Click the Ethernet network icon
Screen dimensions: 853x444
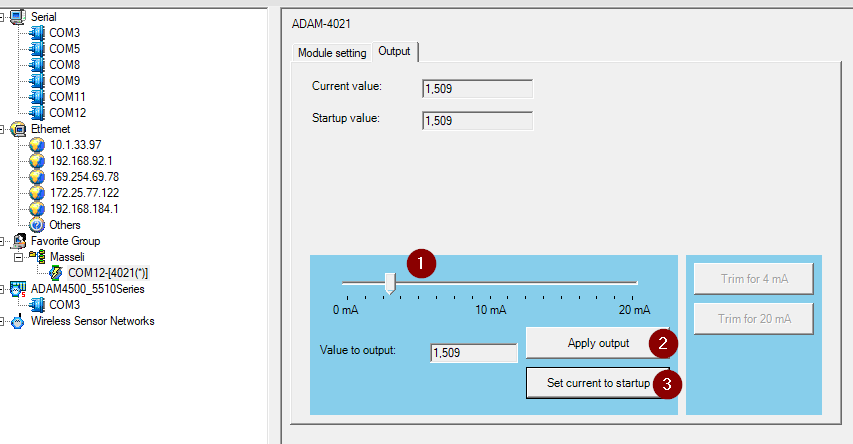tap(18, 130)
